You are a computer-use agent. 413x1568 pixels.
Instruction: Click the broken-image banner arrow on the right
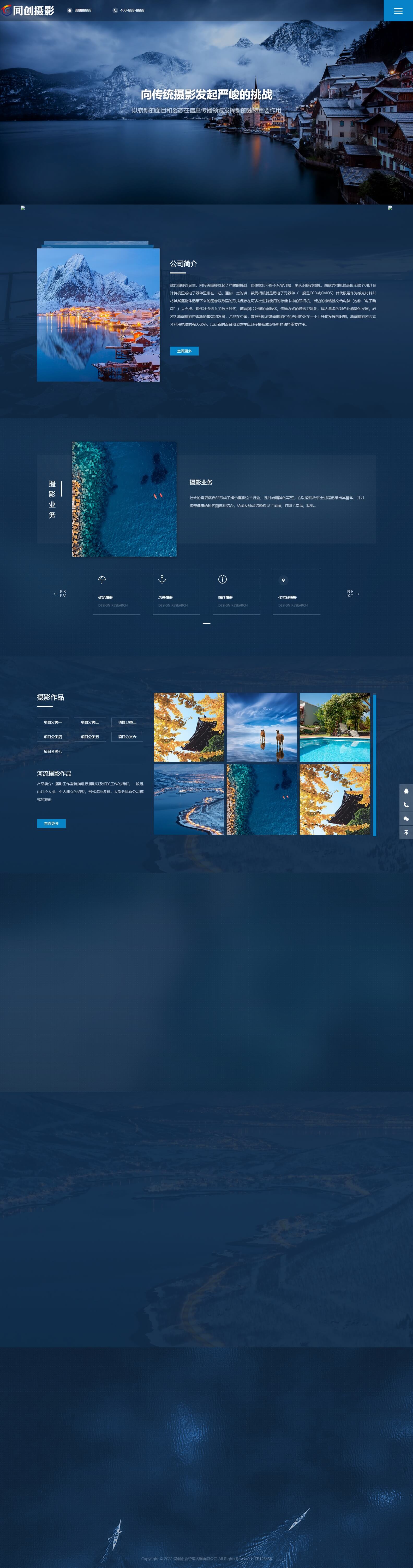[391, 208]
